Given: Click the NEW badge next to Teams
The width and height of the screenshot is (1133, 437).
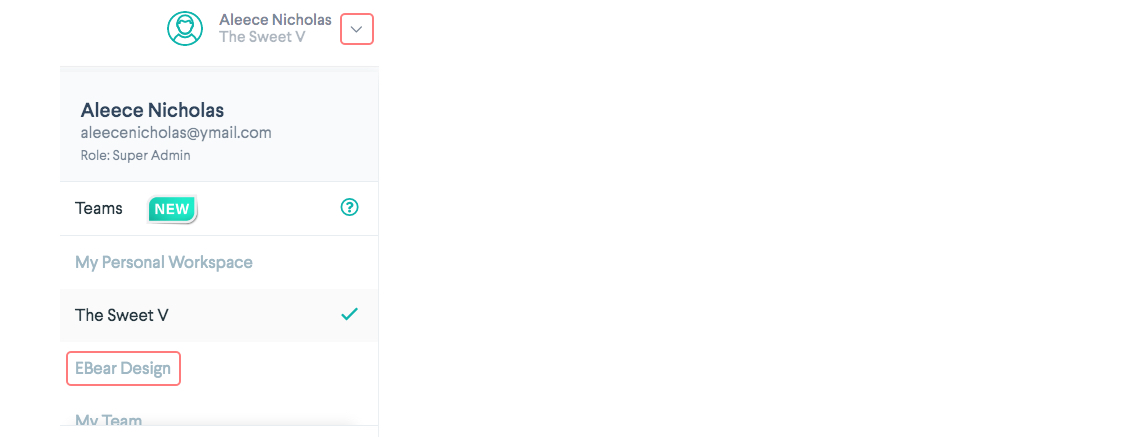Looking at the screenshot, I should pyautogui.click(x=172, y=209).
